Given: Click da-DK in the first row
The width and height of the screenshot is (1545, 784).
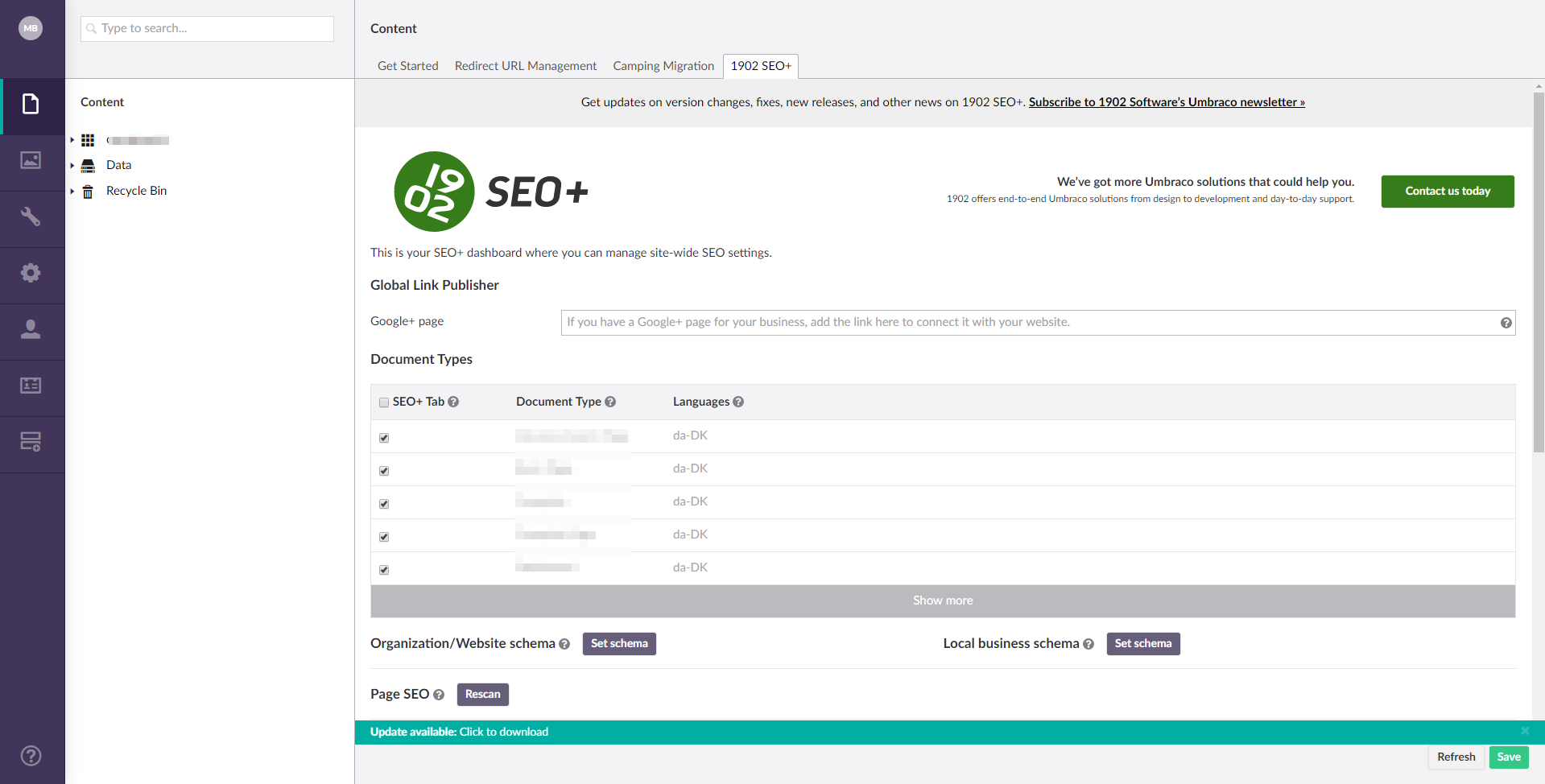Looking at the screenshot, I should pyautogui.click(x=690, y=435).
